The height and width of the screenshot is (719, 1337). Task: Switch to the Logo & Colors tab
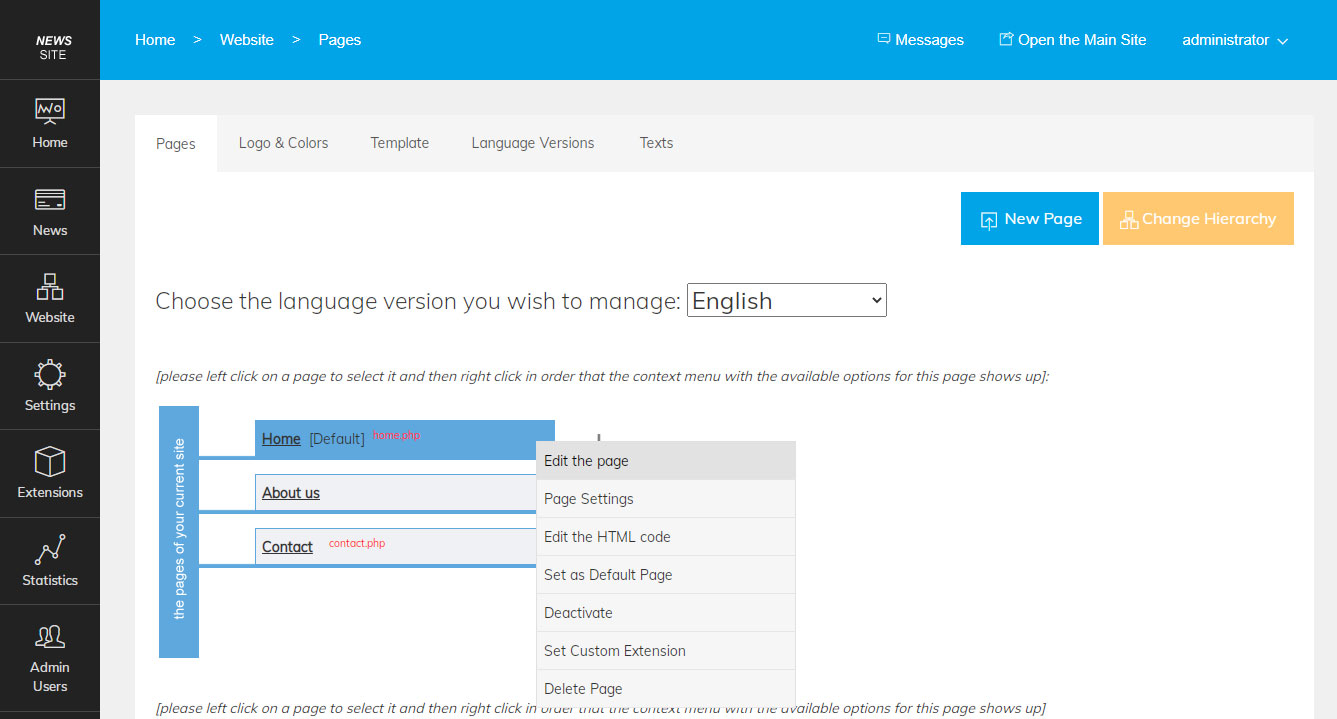pyautogui.click(x=283, y=143)
